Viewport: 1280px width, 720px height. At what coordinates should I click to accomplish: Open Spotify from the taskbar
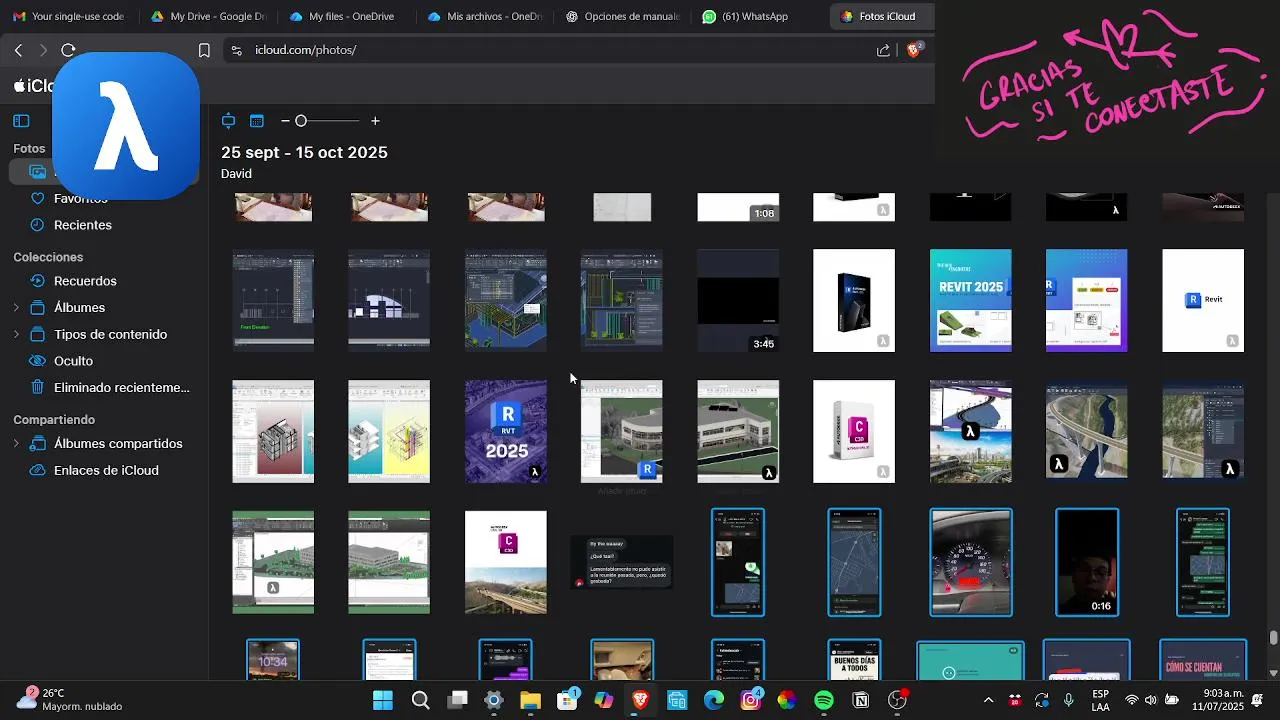(824, 700)
